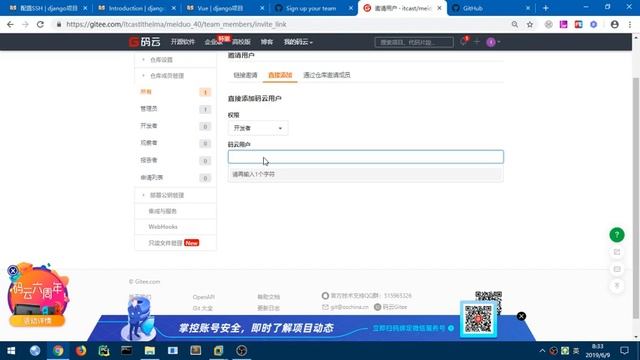Open the 帮助文档 footer link
640x360 pixels.
pos(268,297)
